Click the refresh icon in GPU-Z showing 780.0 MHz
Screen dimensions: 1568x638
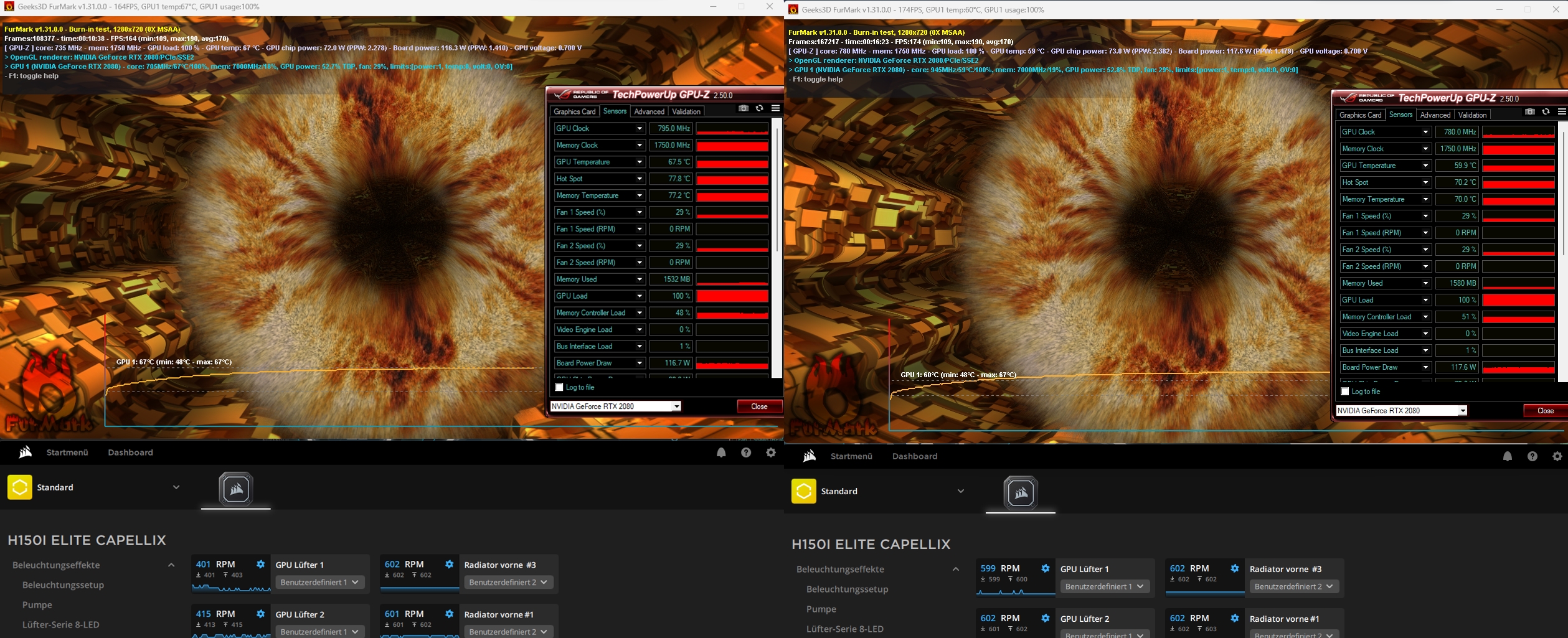pyautogui.click(x=1546, y=112)
